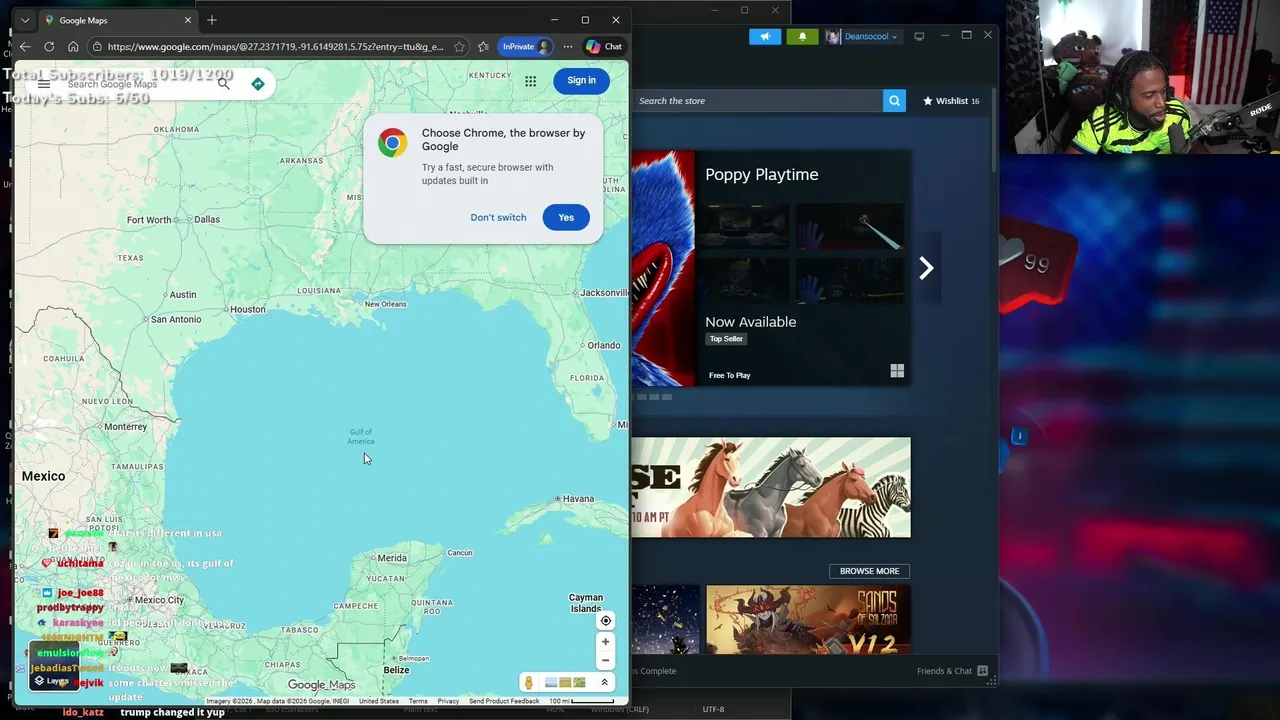
Task: Click the Steam store search button
Action: 894,100
